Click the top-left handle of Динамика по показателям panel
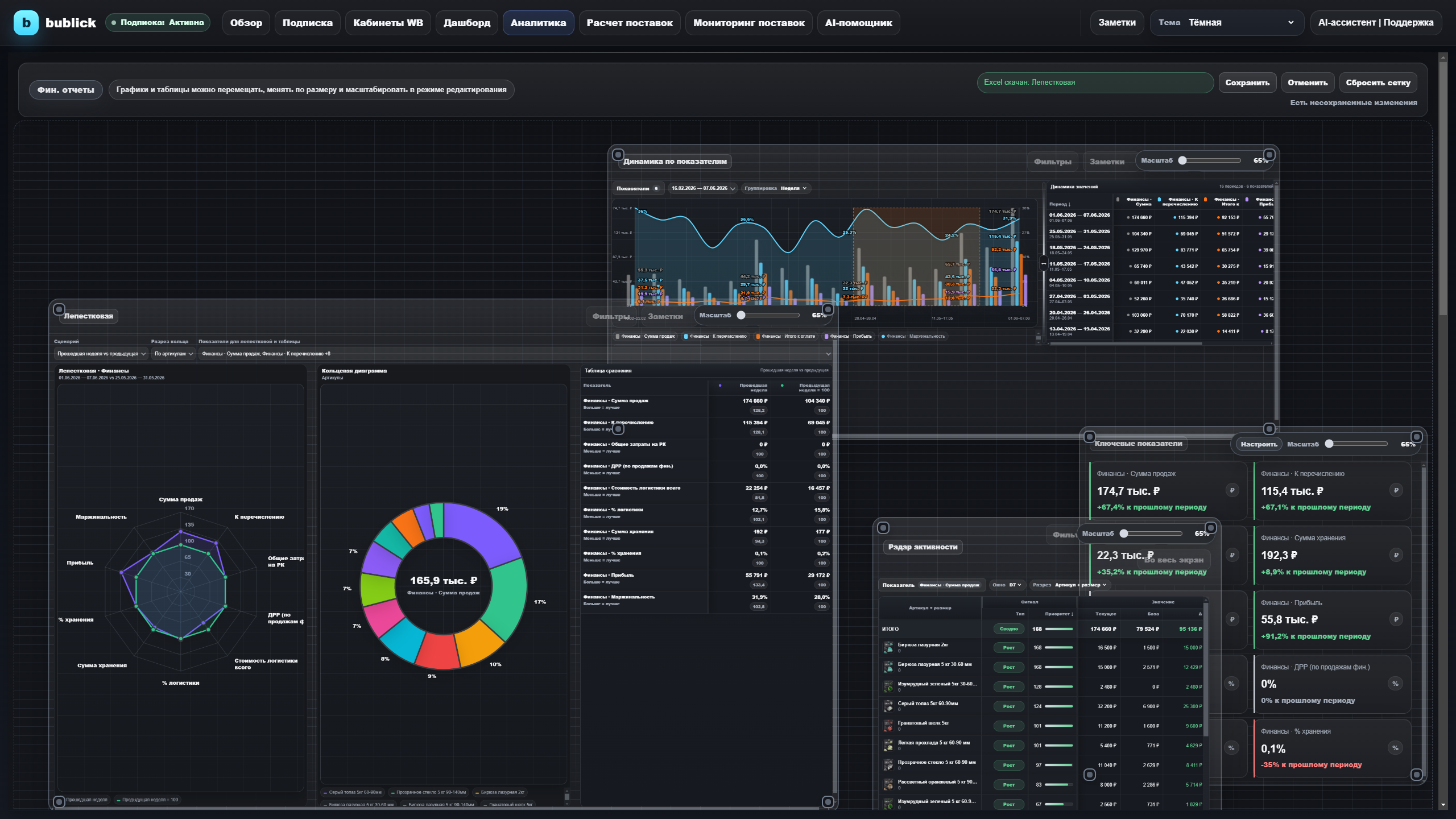 point(618,155)
